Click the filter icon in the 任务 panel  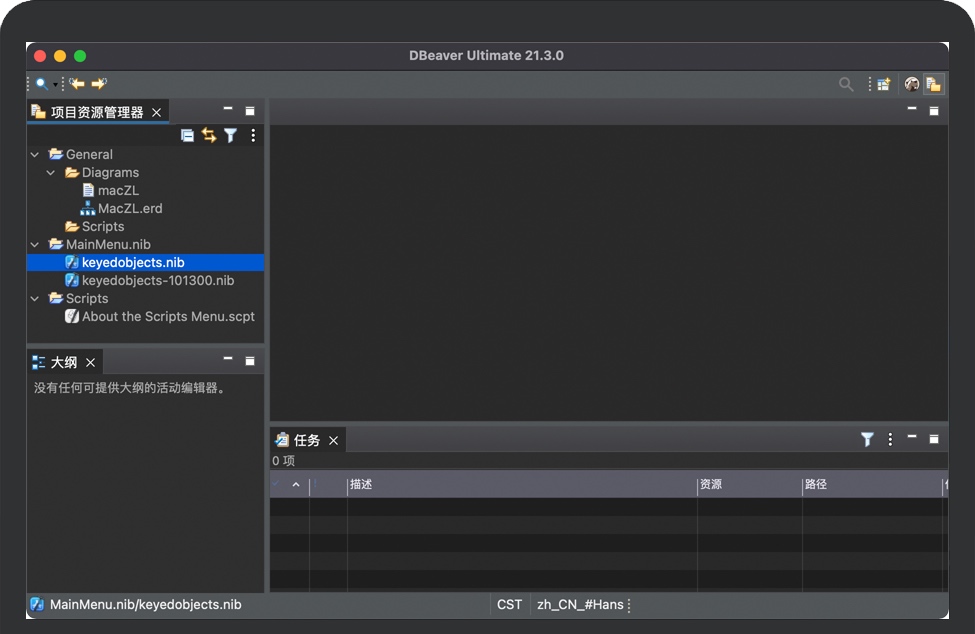click(x=867, y=439)
